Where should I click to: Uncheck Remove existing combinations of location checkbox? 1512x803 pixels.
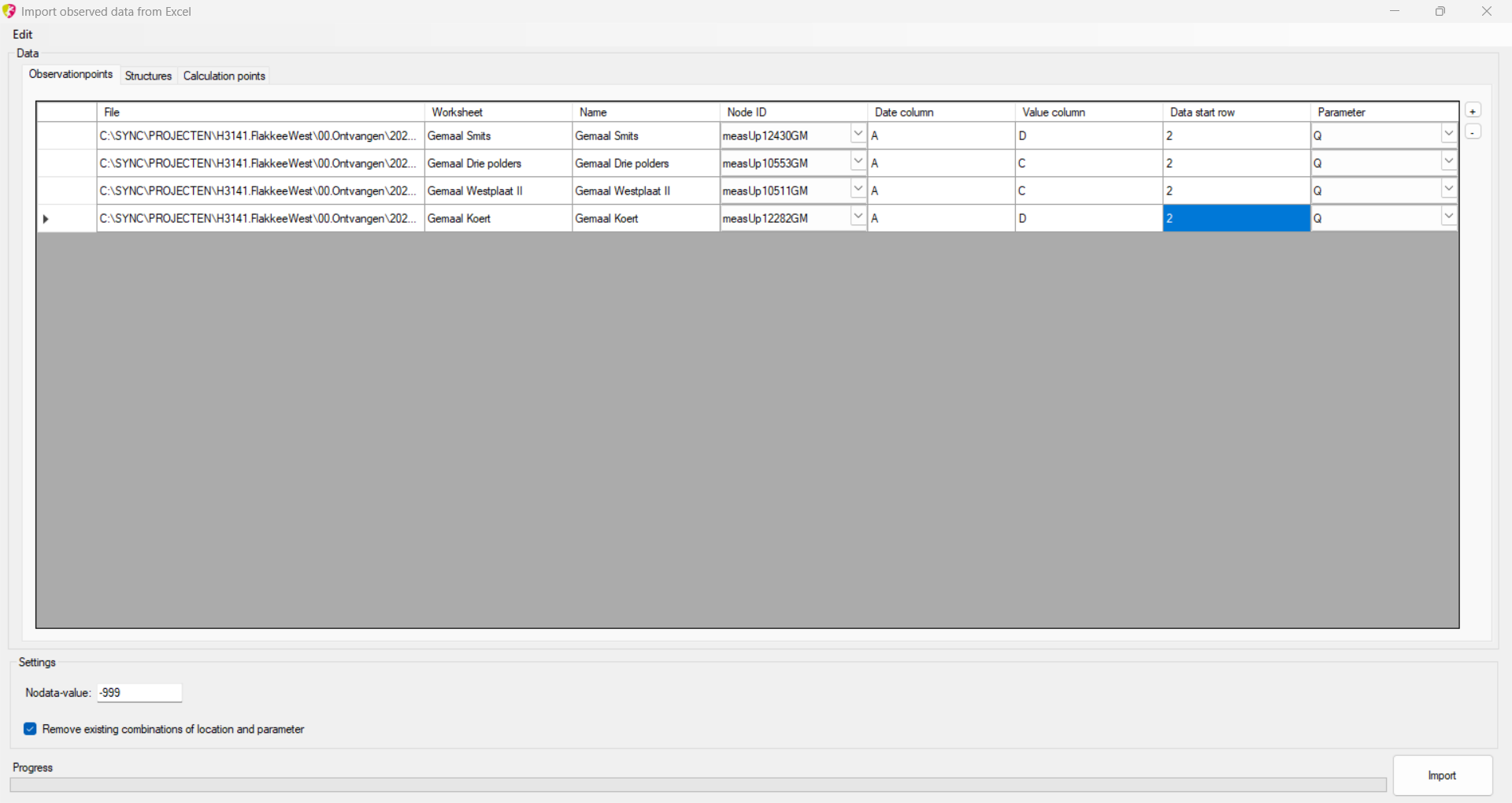pos(30,729)
